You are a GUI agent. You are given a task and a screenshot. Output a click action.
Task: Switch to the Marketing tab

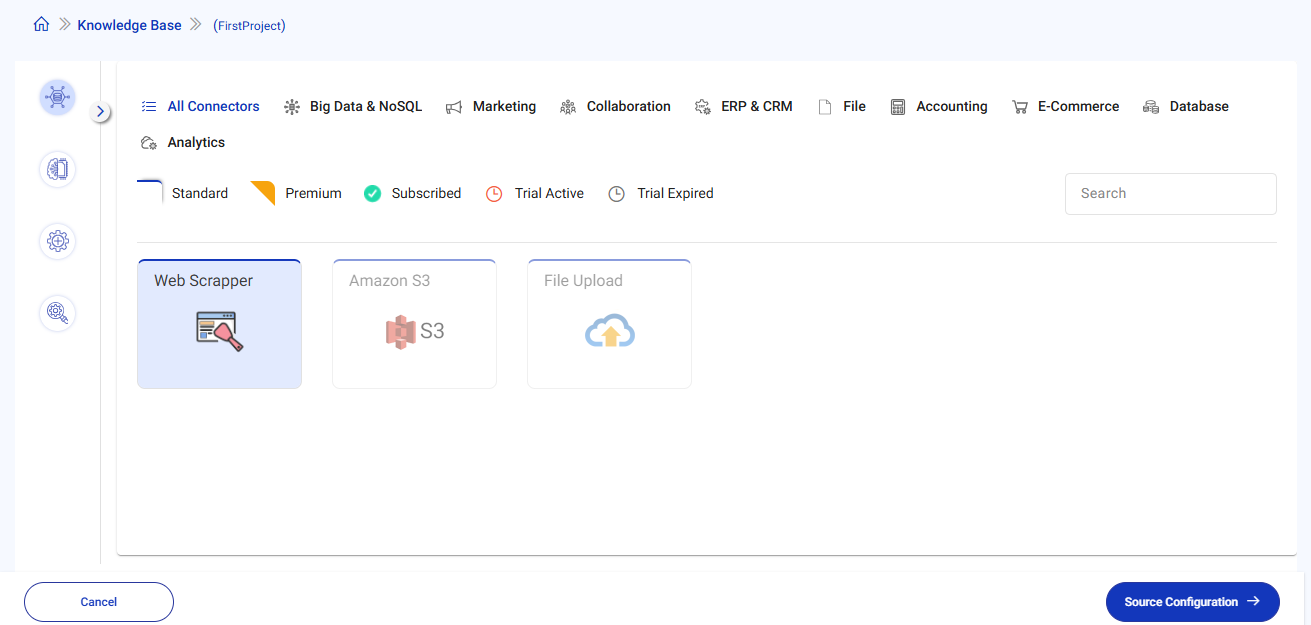(491, 106)
